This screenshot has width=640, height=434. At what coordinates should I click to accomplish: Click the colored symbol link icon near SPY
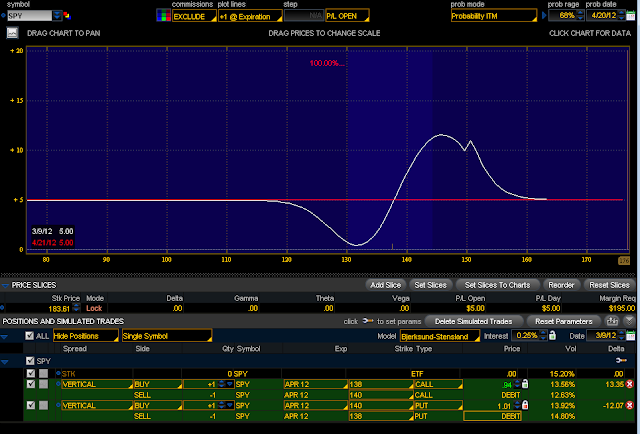(x=67, y=16)
